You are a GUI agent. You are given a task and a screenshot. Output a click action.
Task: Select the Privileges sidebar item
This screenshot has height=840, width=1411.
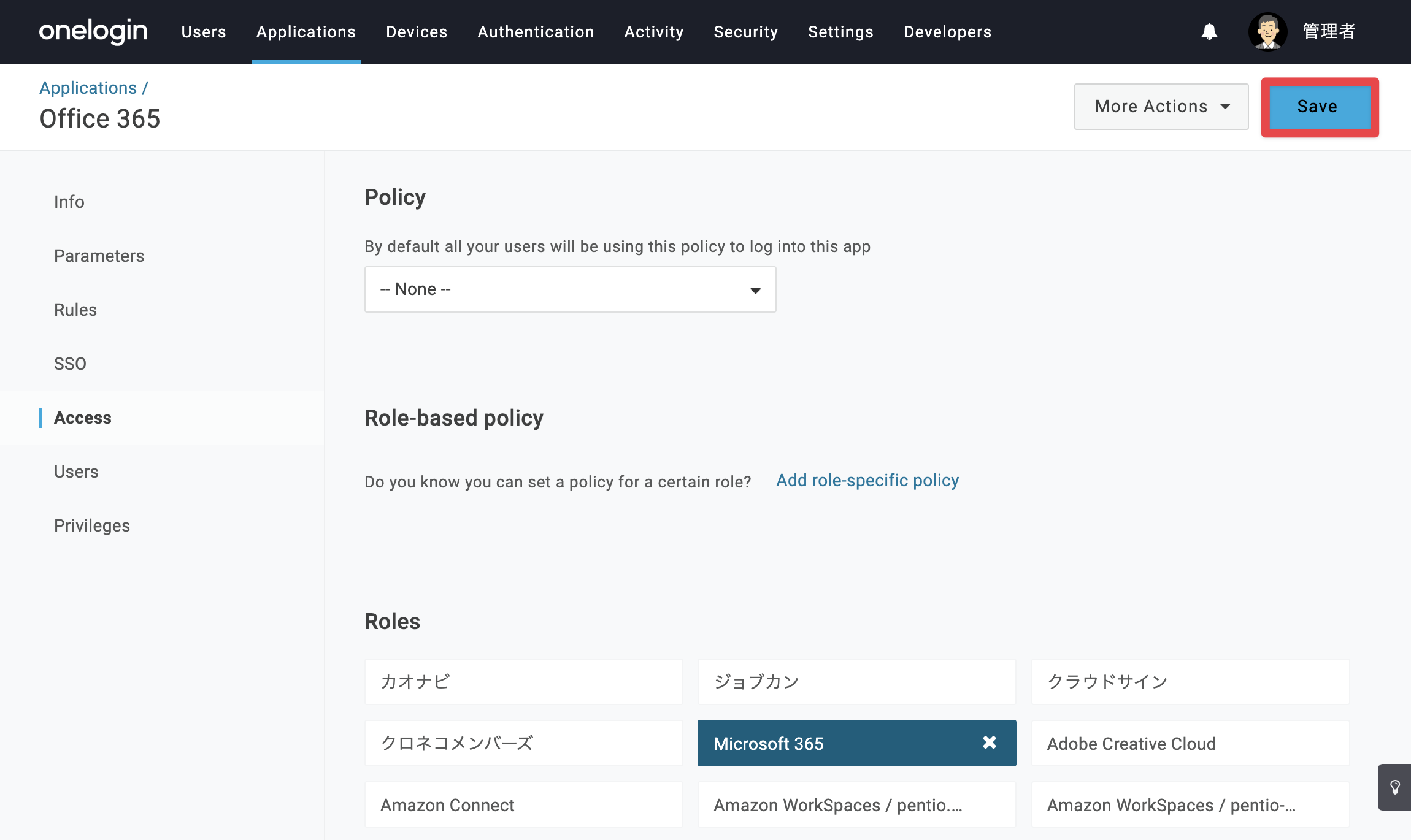(x=92, y=525)
